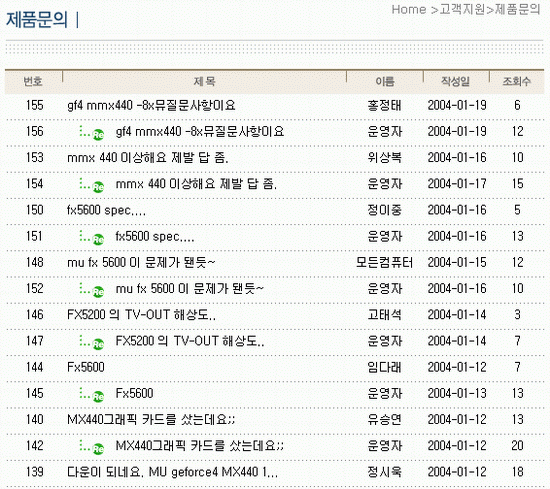Screen dimensions: 550x489
Task: Click the 번호 column header
Action: coord(33,81)
